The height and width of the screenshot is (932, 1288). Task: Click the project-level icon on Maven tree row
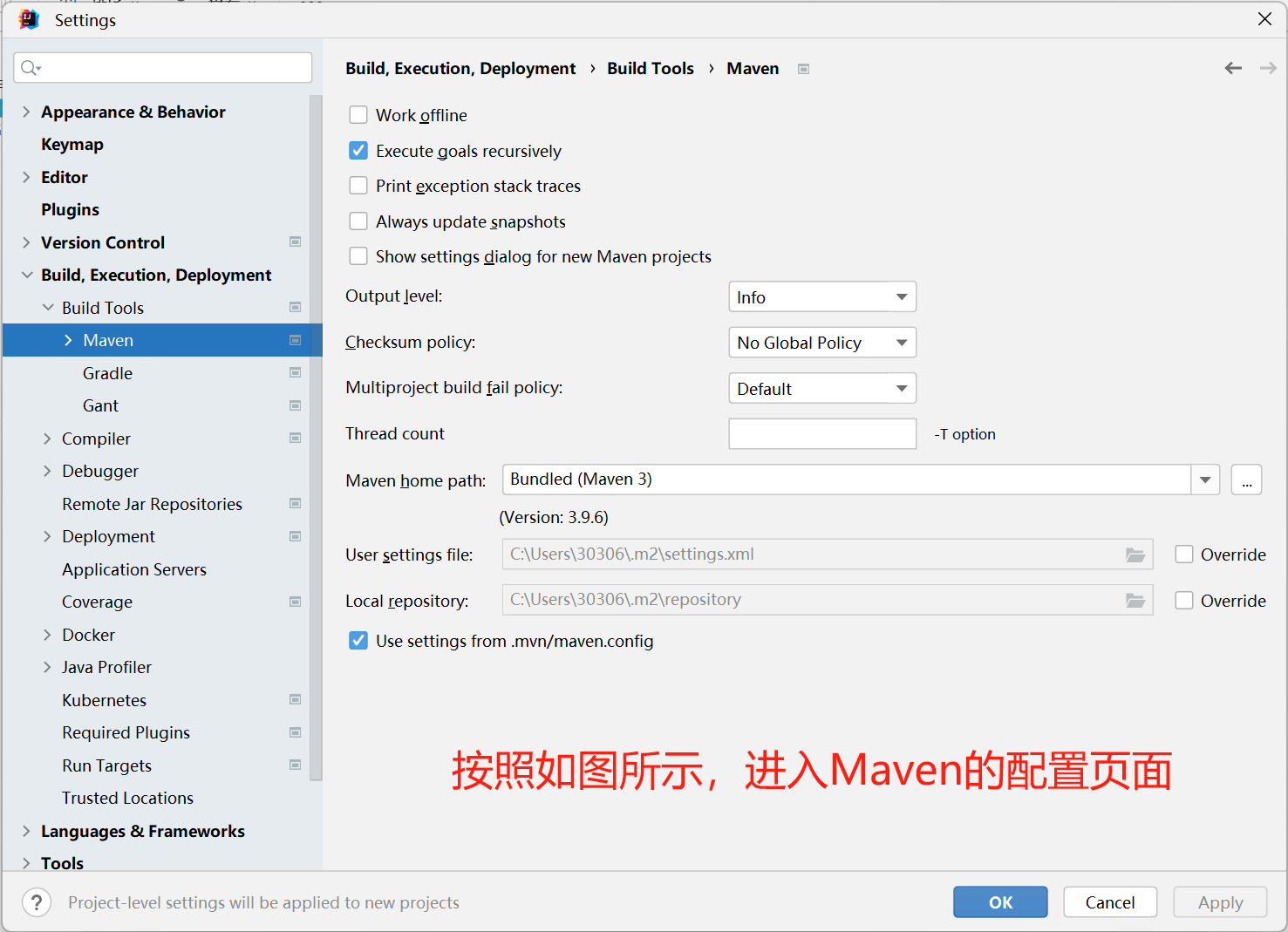tap(296, 340)
